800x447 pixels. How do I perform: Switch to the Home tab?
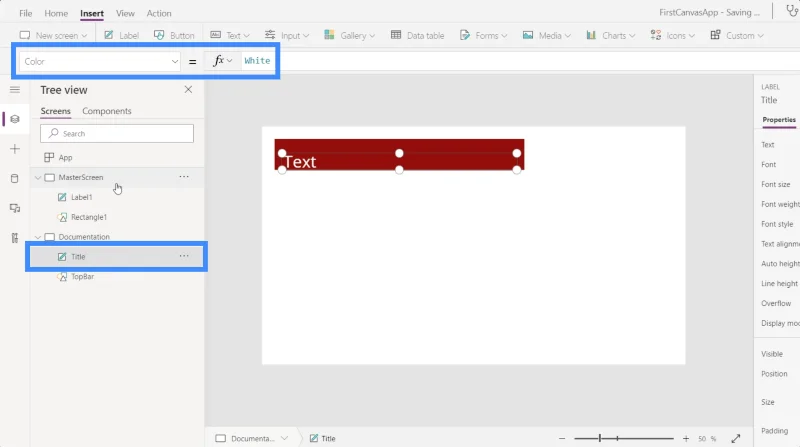point(56,13)
